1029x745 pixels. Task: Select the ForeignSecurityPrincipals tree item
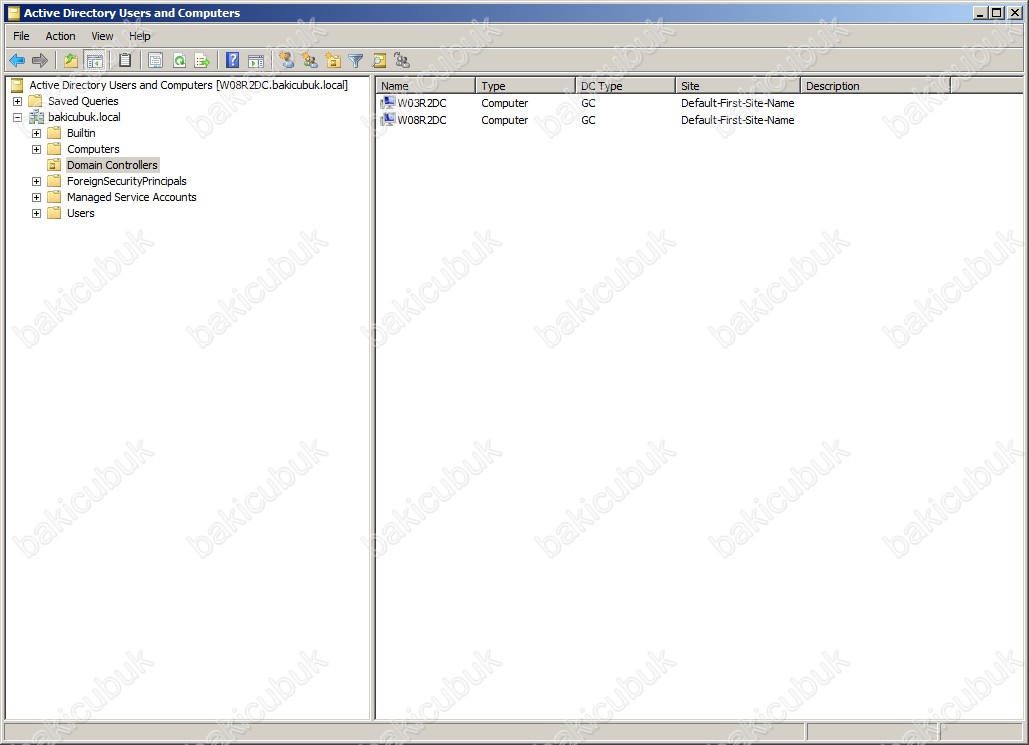[x=127, y=181]
